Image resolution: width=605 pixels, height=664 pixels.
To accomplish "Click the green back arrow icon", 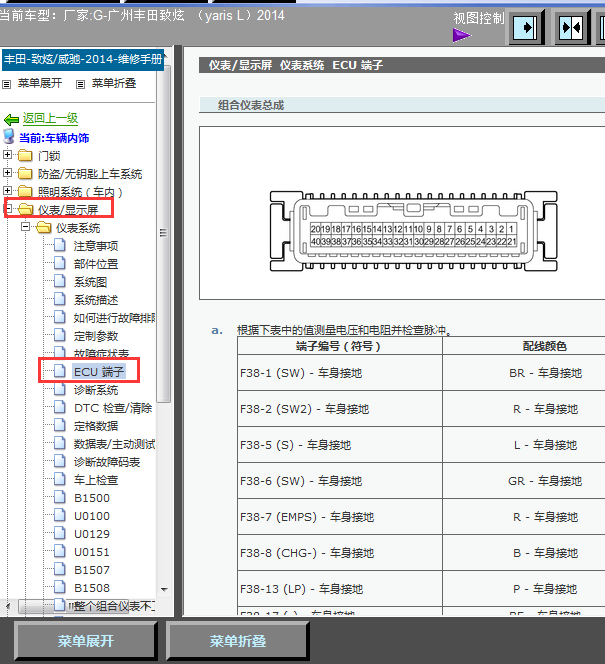I will (11, 119).
